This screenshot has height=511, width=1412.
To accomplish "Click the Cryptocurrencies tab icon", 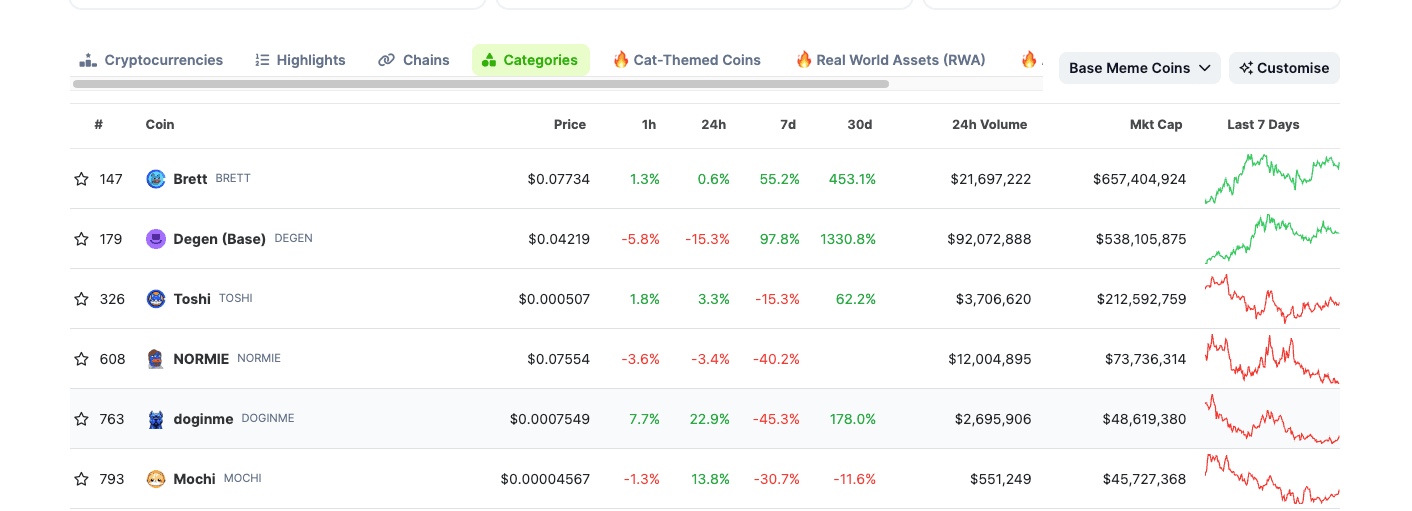I will 88,60.
